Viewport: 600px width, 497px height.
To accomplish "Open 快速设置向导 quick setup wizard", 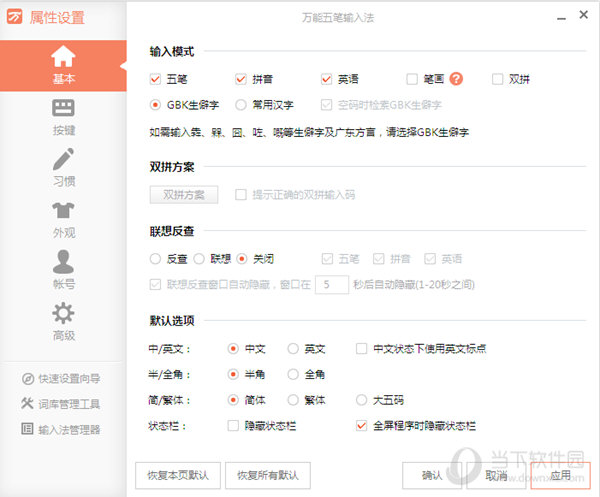I will 61,379.
